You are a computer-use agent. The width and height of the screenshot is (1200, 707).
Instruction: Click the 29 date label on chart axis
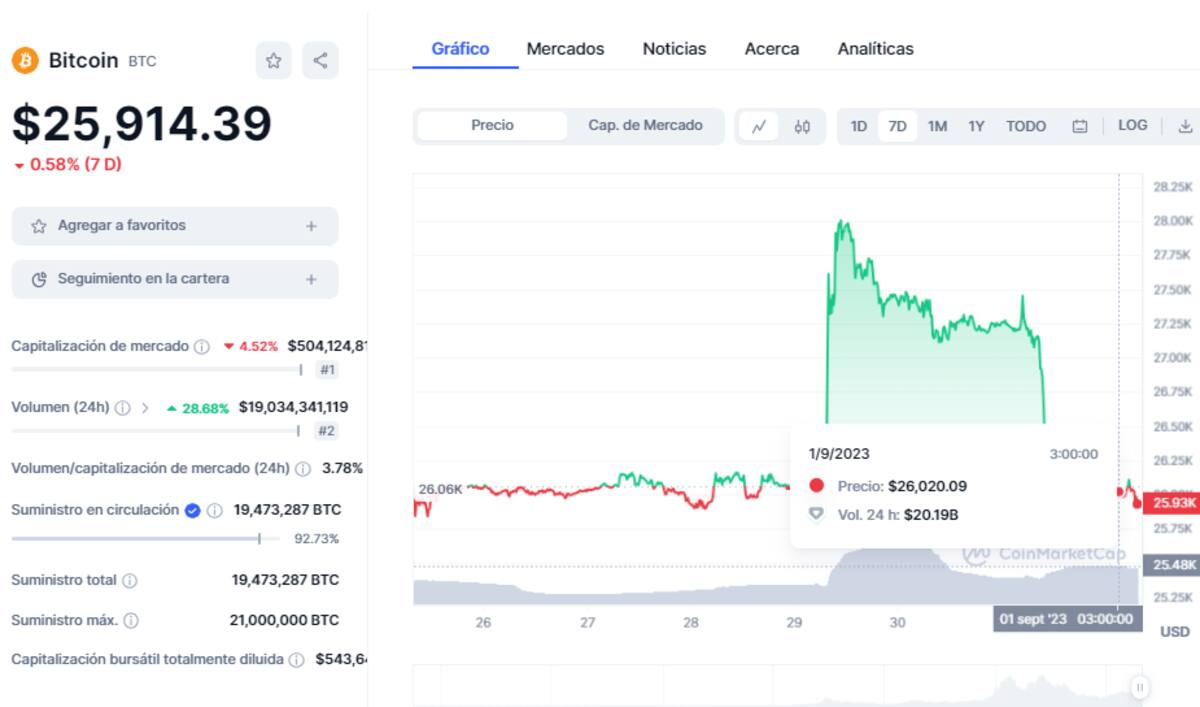794,622
